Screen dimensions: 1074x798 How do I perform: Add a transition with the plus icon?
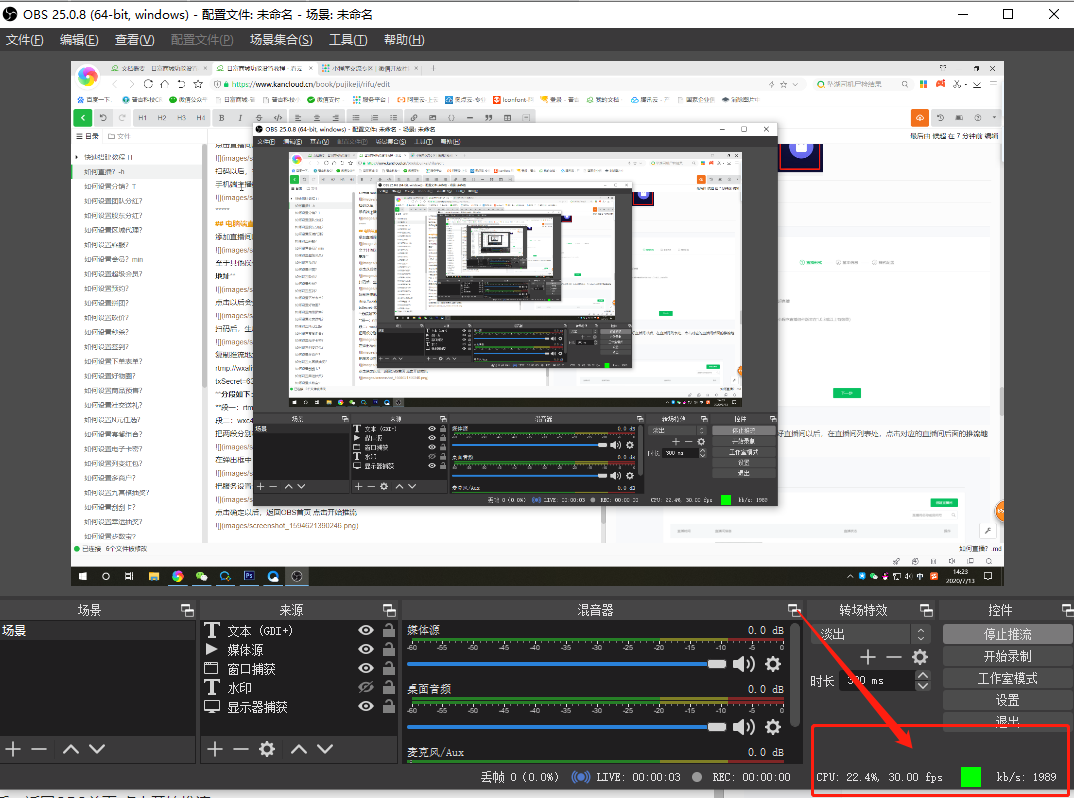[x=868, y=657]
